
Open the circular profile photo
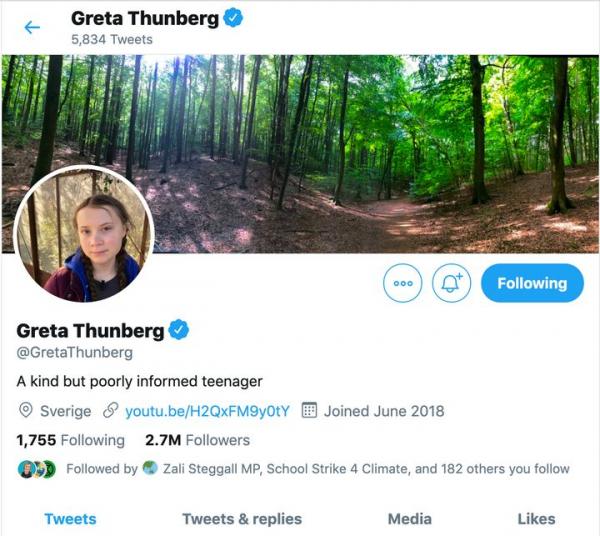pos(84,234)
